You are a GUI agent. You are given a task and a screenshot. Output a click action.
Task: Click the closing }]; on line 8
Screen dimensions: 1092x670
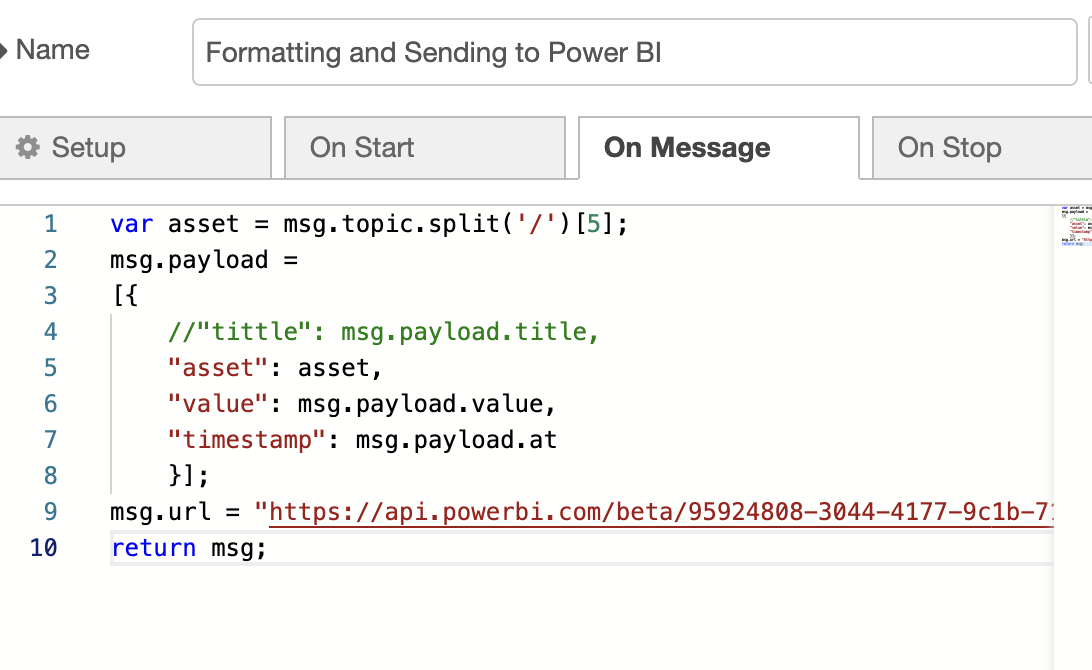pyautogui.click(x=189, y=476)
